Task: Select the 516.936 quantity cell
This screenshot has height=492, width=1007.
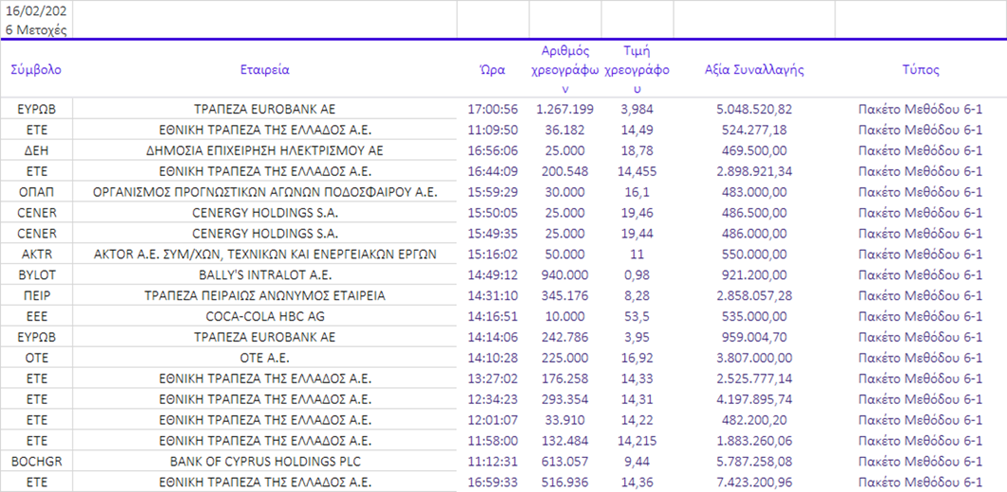Action: 565,482
